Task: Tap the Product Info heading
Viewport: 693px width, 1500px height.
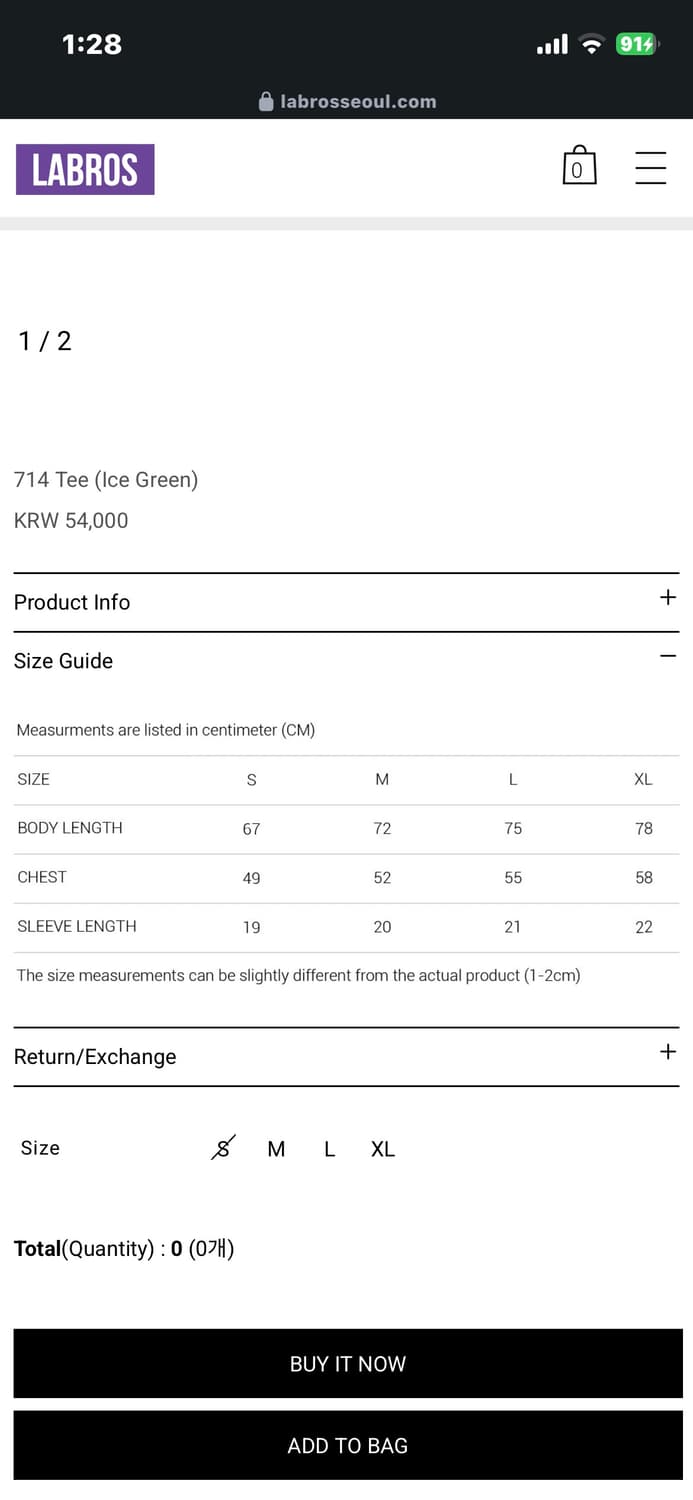Action: point(72,602)
